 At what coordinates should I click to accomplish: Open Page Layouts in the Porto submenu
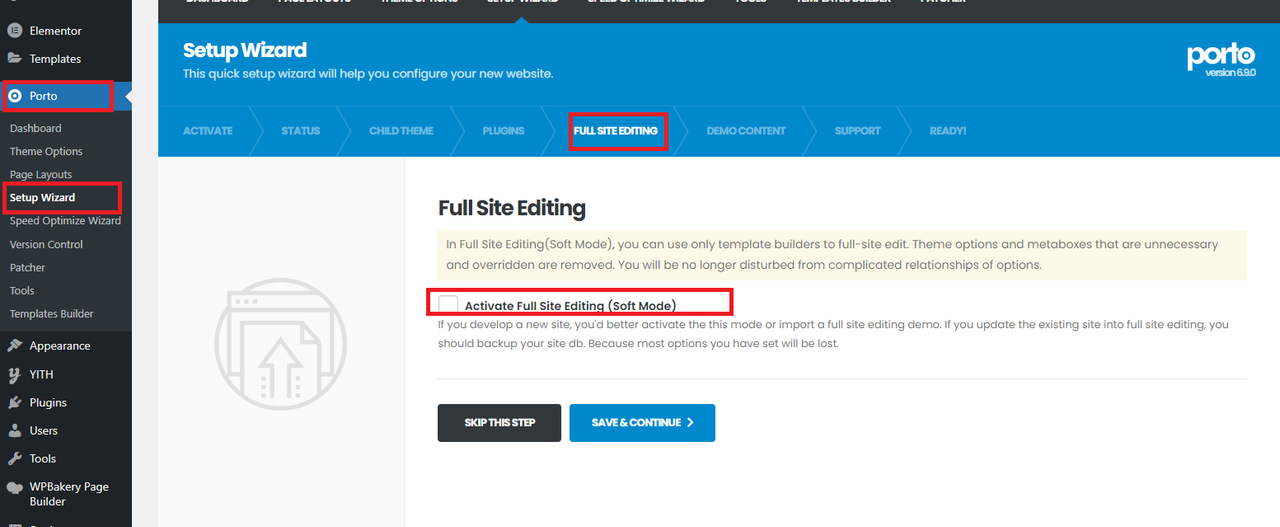[41, 174]
